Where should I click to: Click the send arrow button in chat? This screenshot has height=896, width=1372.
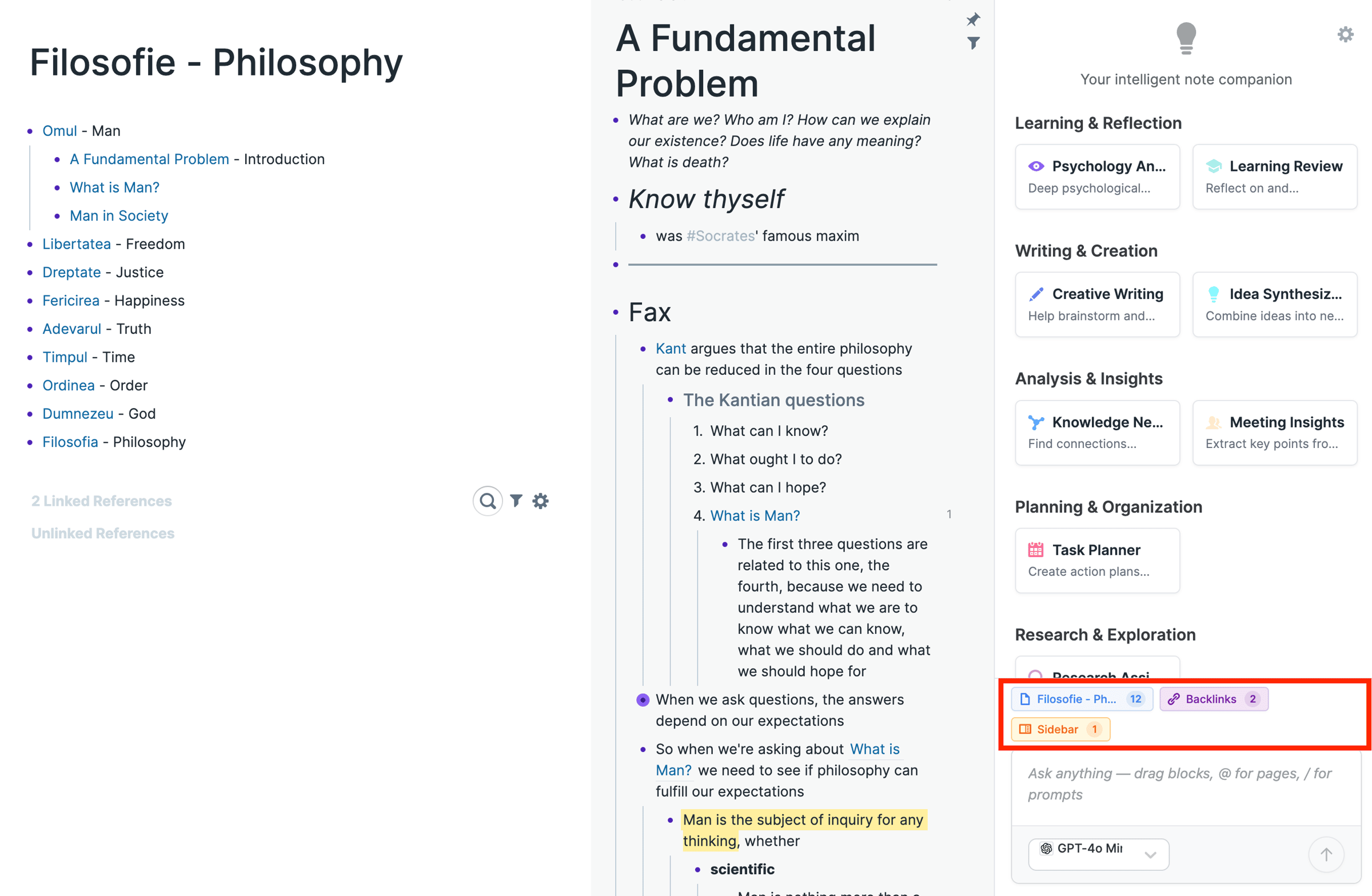[1326, 854]
